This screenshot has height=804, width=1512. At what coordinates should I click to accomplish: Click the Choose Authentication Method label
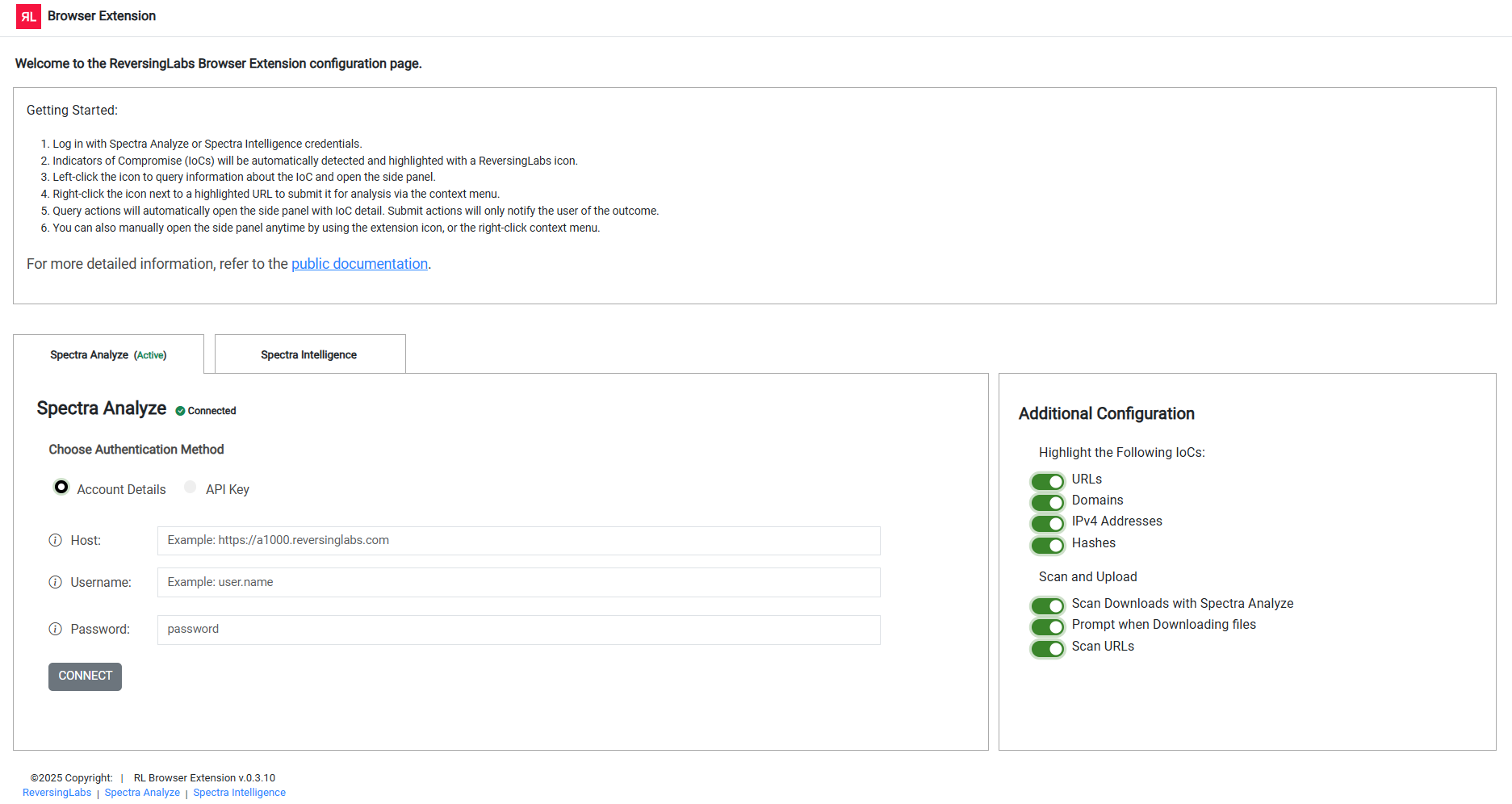136,450
